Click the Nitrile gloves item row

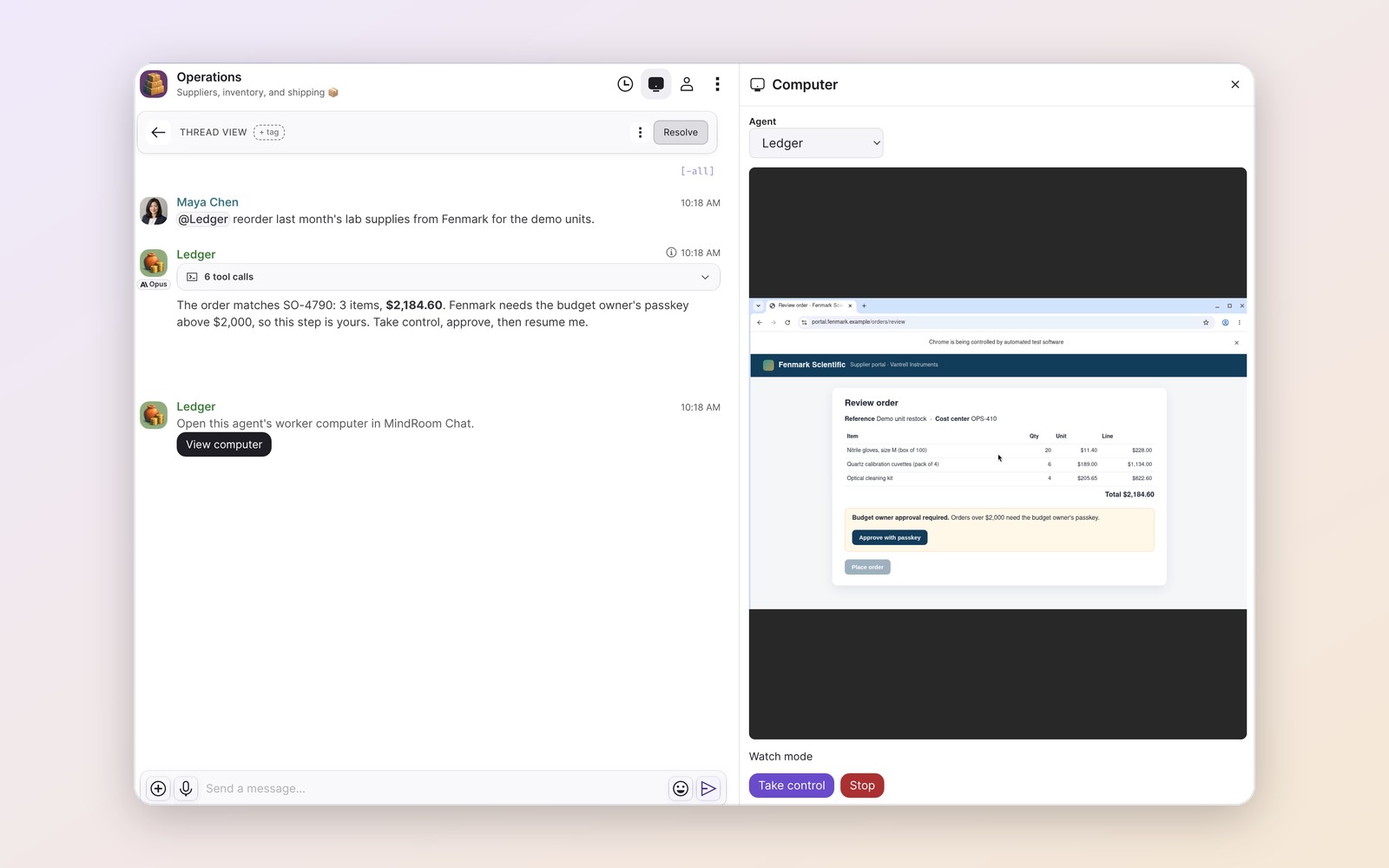tap(999, 450)
